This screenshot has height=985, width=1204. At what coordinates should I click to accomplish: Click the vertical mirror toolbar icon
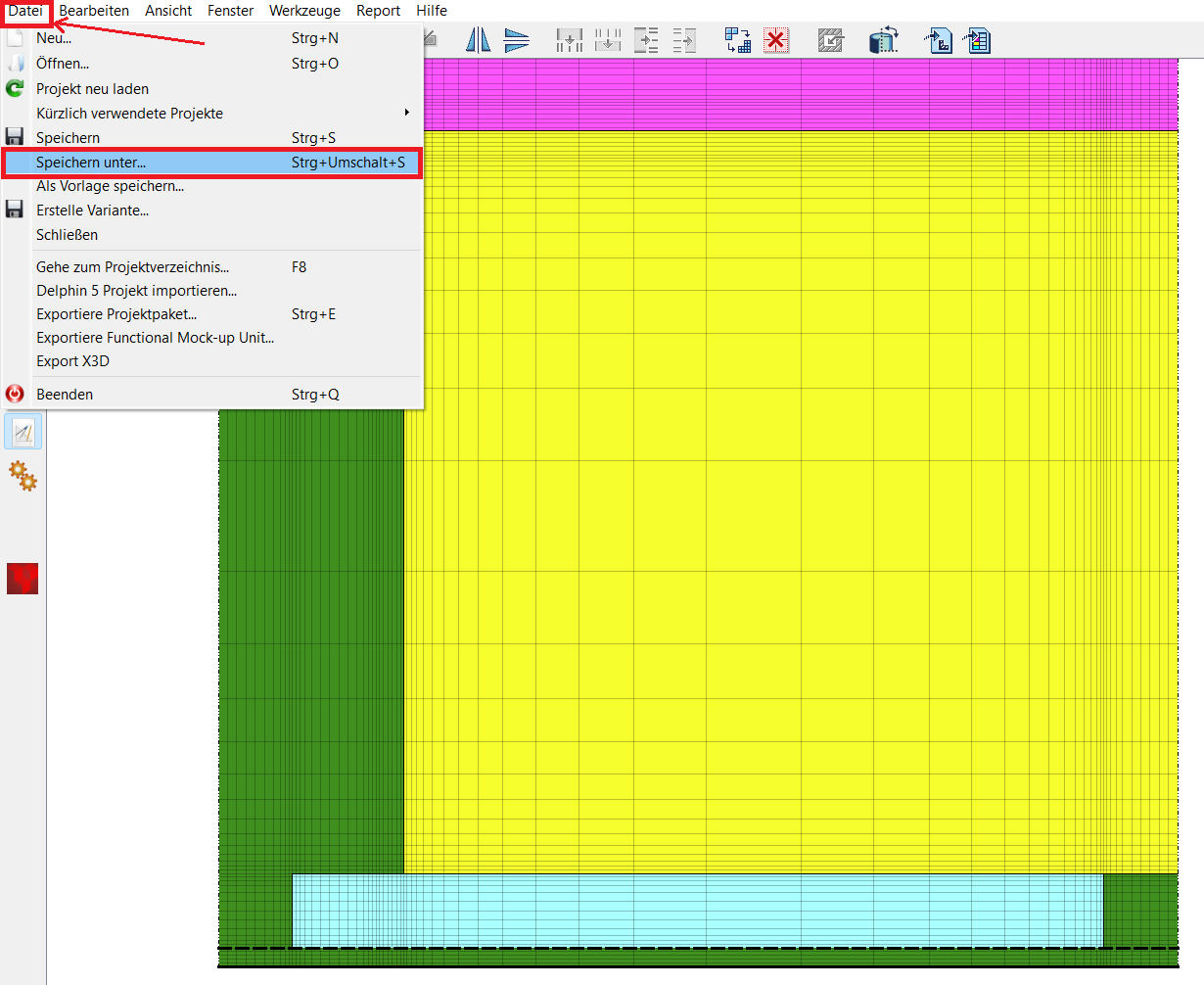pos(478,40)
